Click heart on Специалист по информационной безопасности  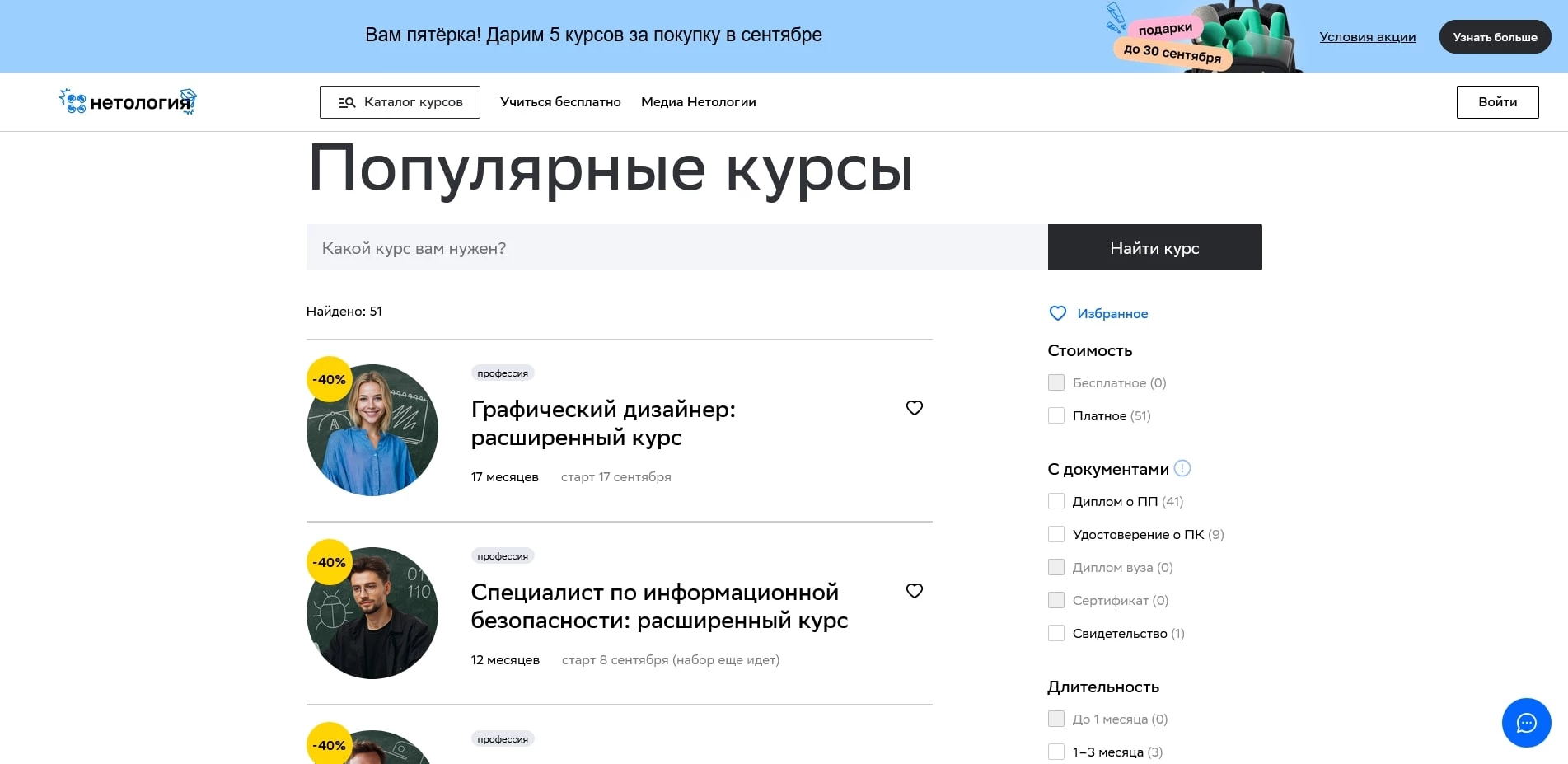coord(914,591)
